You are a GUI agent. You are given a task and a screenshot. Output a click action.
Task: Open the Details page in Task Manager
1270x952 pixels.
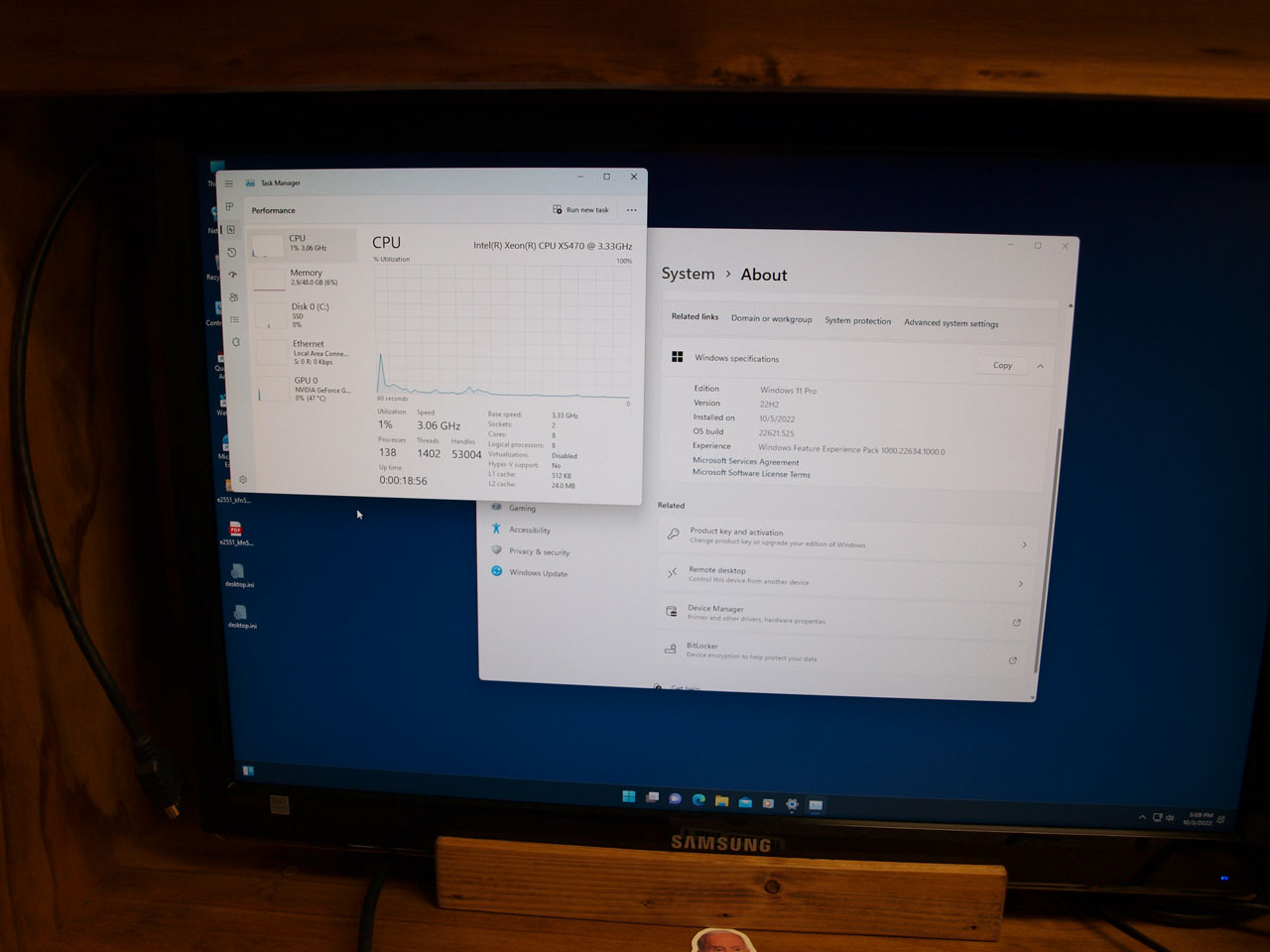tap(235, 319)
